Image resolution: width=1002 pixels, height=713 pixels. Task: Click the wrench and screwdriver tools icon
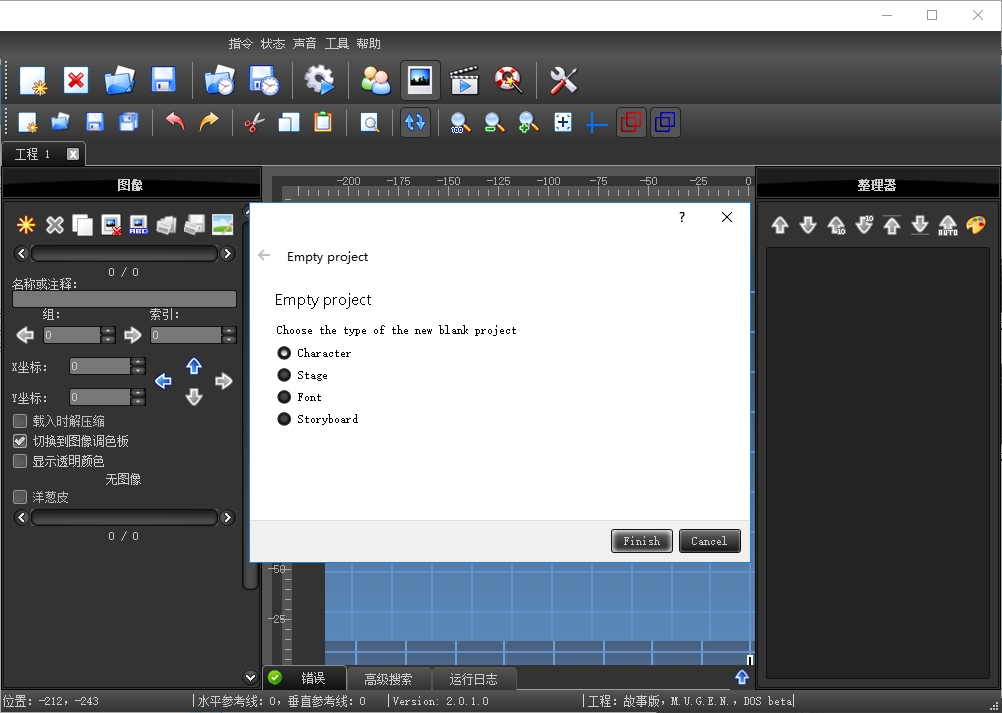click(x=564, y=81)
